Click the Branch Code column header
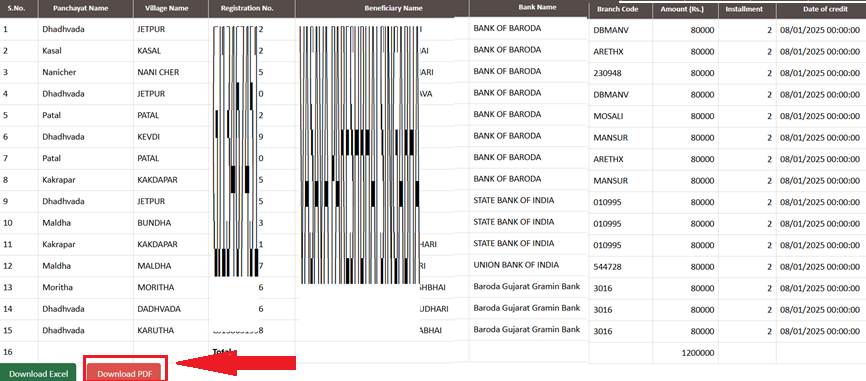Image resolution: width=866 pixels, height=381 pixels. (x=621, y=9)
